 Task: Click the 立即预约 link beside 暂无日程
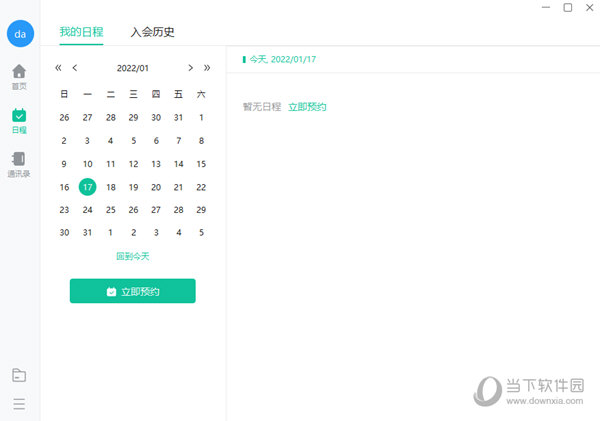click(307, 107)
